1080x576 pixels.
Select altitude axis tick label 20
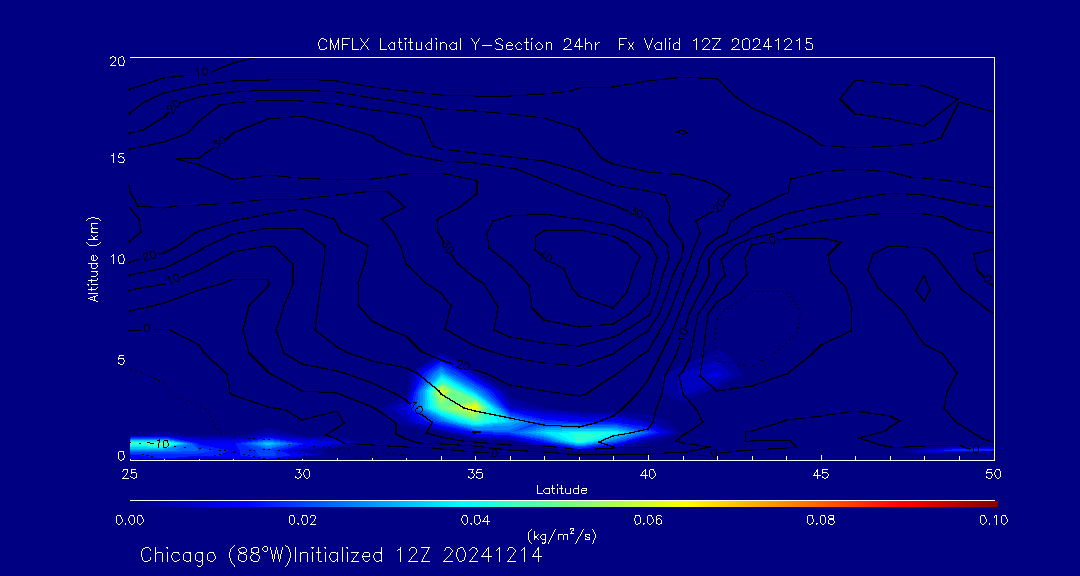click(x=116, y=60)
